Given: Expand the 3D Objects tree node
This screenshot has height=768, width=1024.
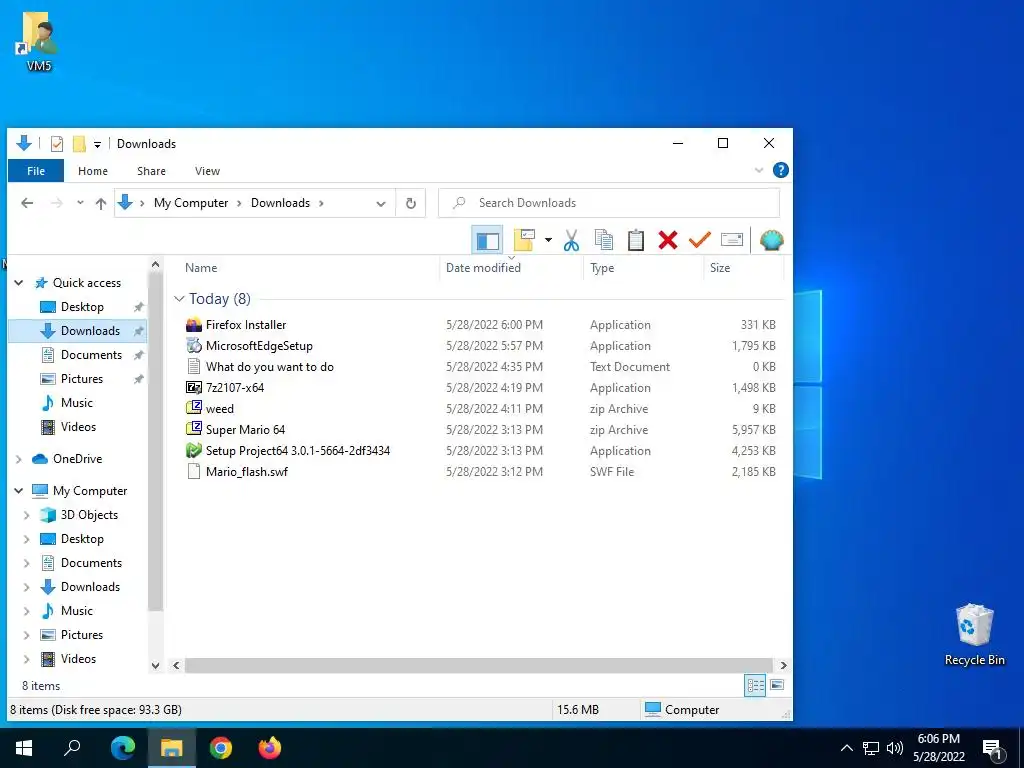Looking at the screenshot, I should point(27,515).
